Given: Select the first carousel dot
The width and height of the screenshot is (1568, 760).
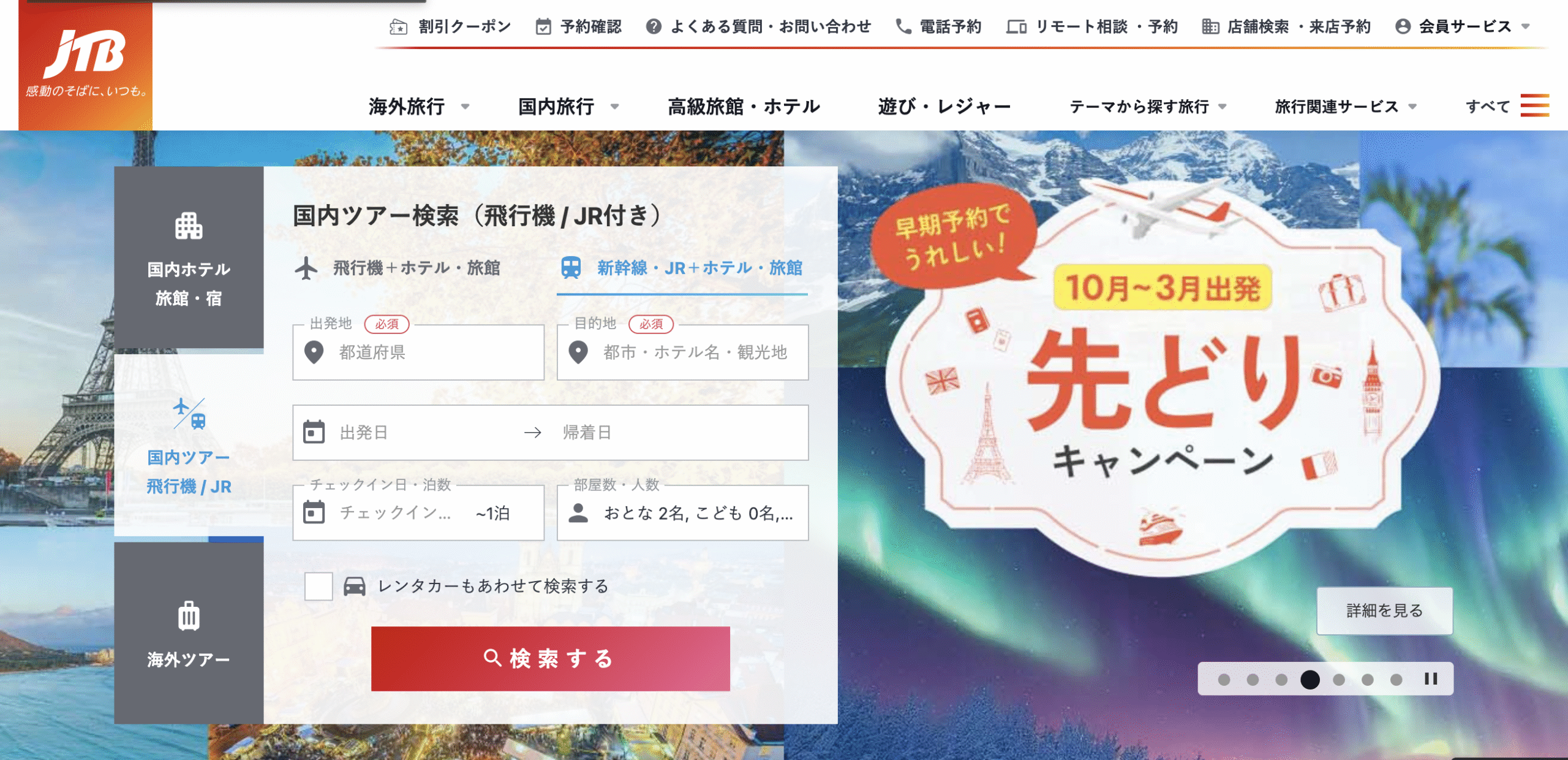Looking at the screenshot, I should click(x=1224, y=679).
